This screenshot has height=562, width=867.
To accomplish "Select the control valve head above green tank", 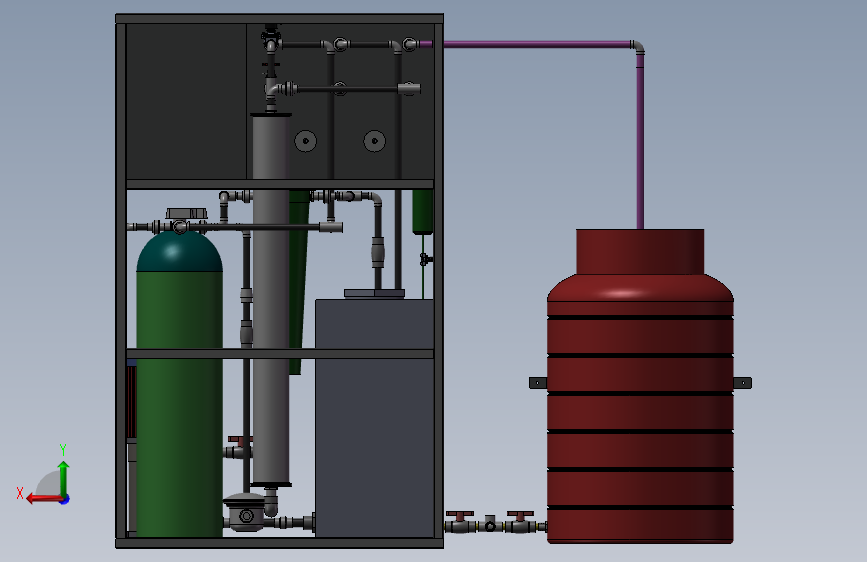I will (x=186, y=214).
